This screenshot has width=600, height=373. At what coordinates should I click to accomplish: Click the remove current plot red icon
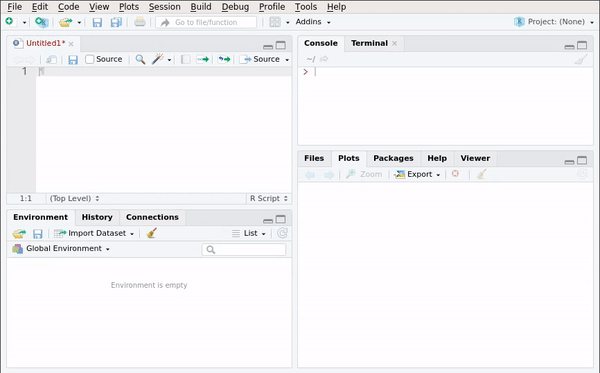(x=455, y=174)
